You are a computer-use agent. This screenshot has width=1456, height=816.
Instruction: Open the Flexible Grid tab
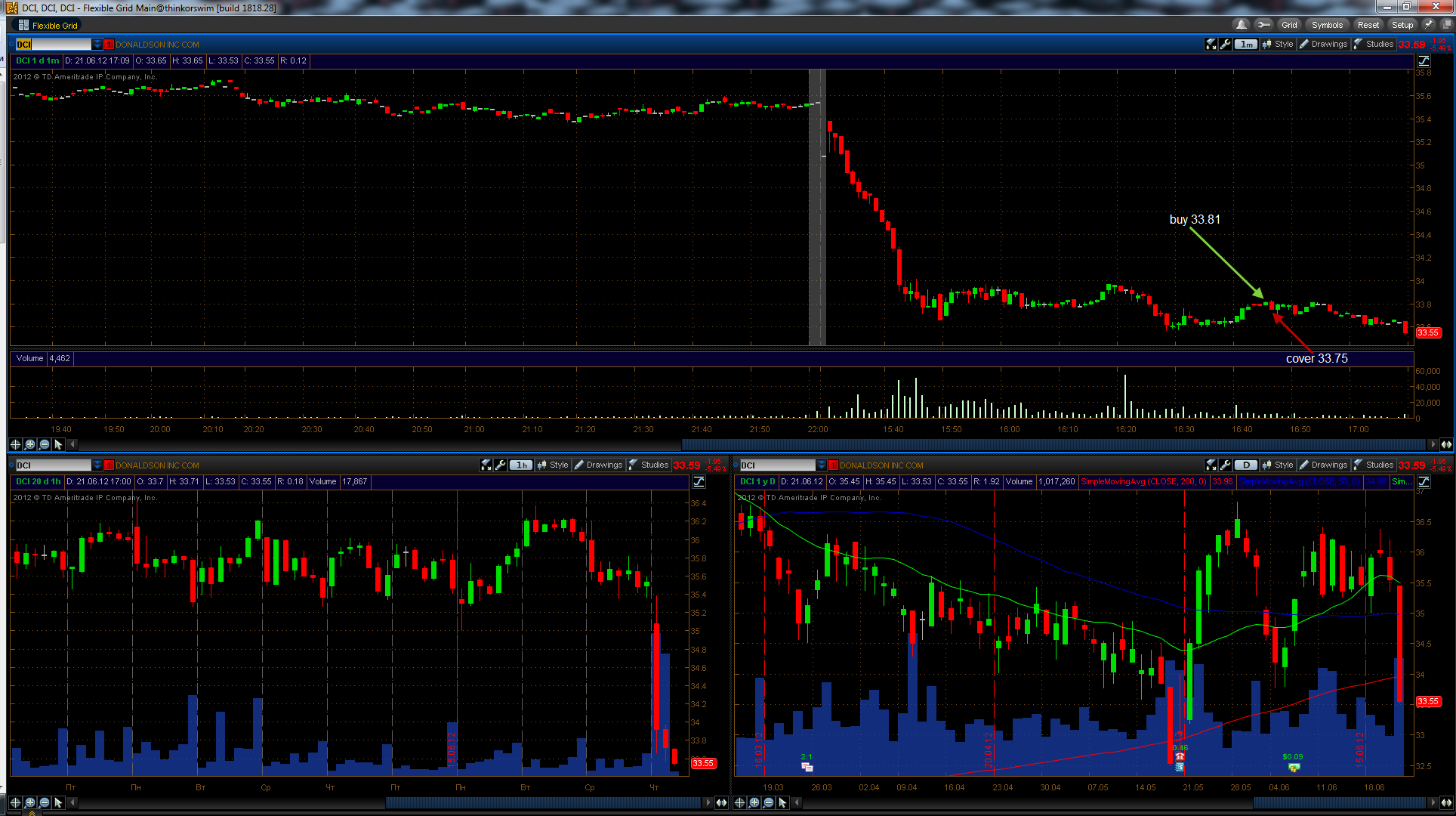48,26
